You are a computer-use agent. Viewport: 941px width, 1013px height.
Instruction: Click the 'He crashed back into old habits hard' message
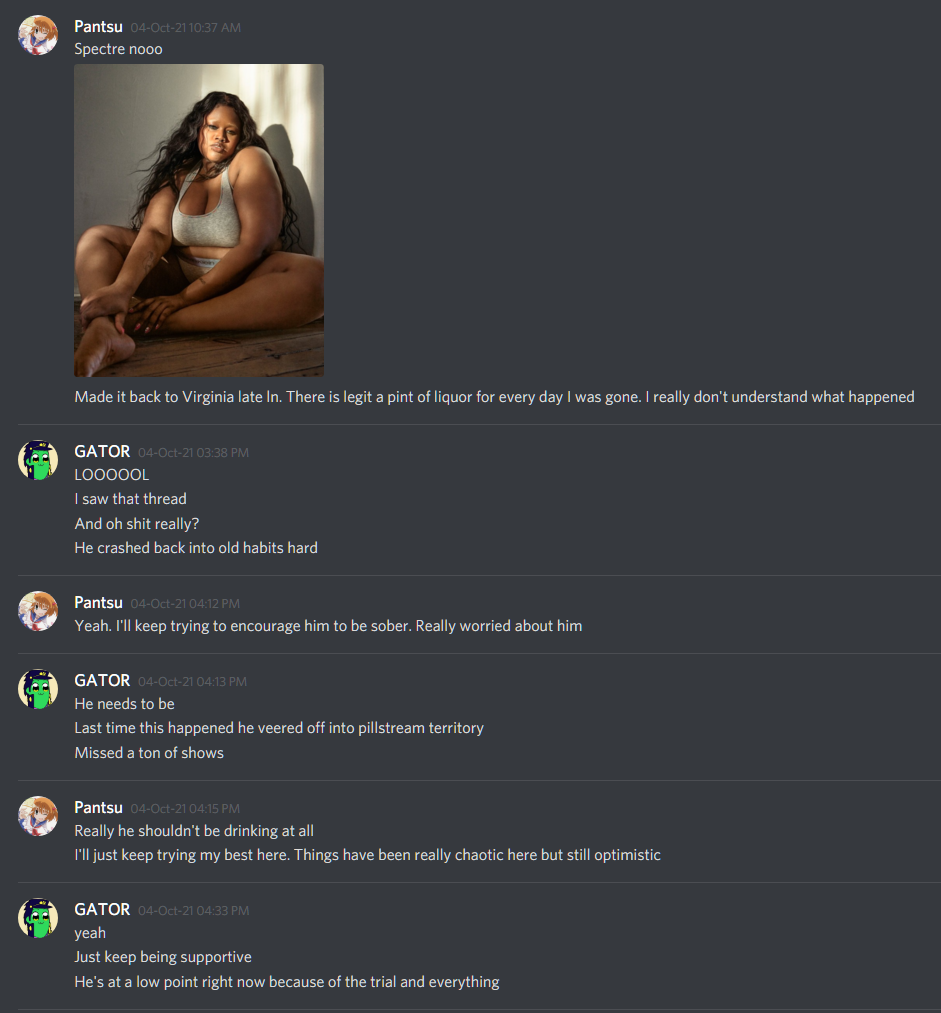click(x=196, y=548)
